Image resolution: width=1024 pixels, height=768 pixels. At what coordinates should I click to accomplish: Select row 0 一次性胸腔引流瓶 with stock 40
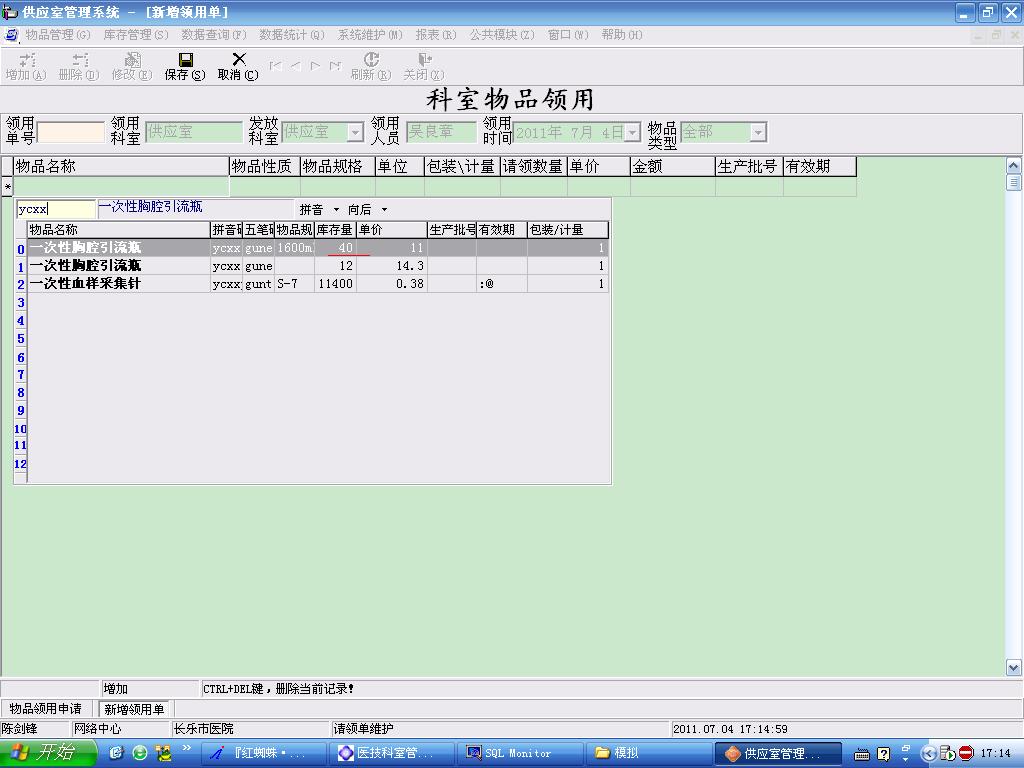pos(317,248)
